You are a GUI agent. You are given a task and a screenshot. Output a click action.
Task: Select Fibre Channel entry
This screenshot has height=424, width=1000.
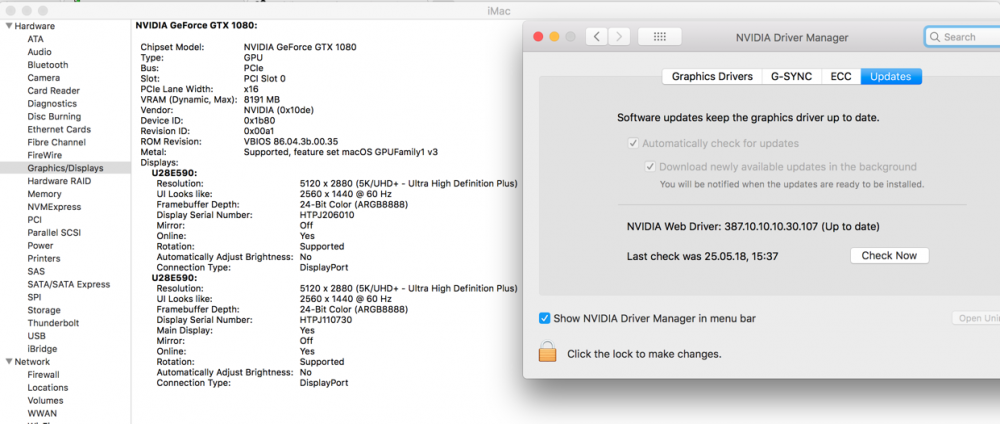click(56, 142)
